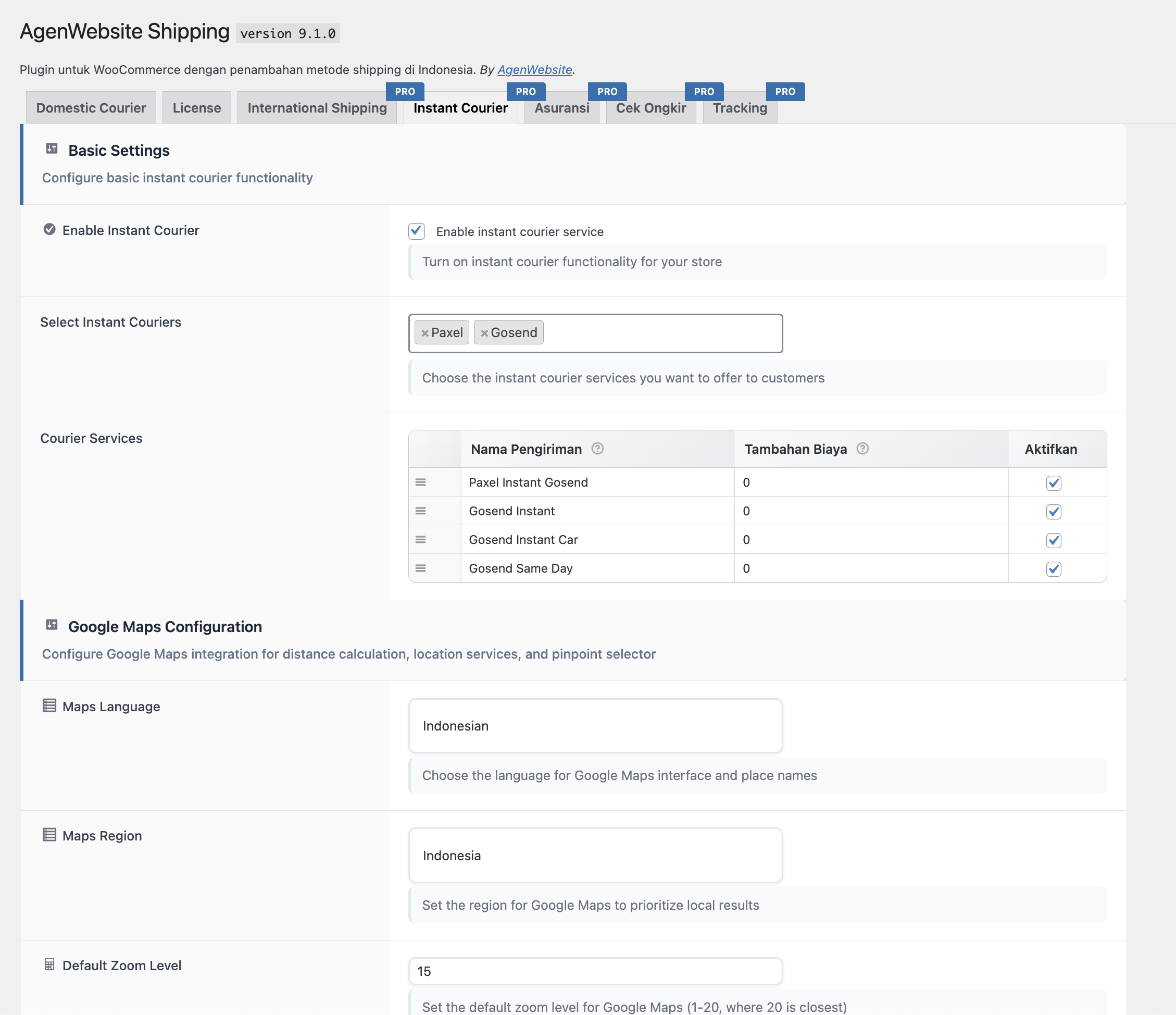Viewport: 1176px width, 1015px height.
Task: Open the Maps Language dropdown
Action: pos(595,726)
